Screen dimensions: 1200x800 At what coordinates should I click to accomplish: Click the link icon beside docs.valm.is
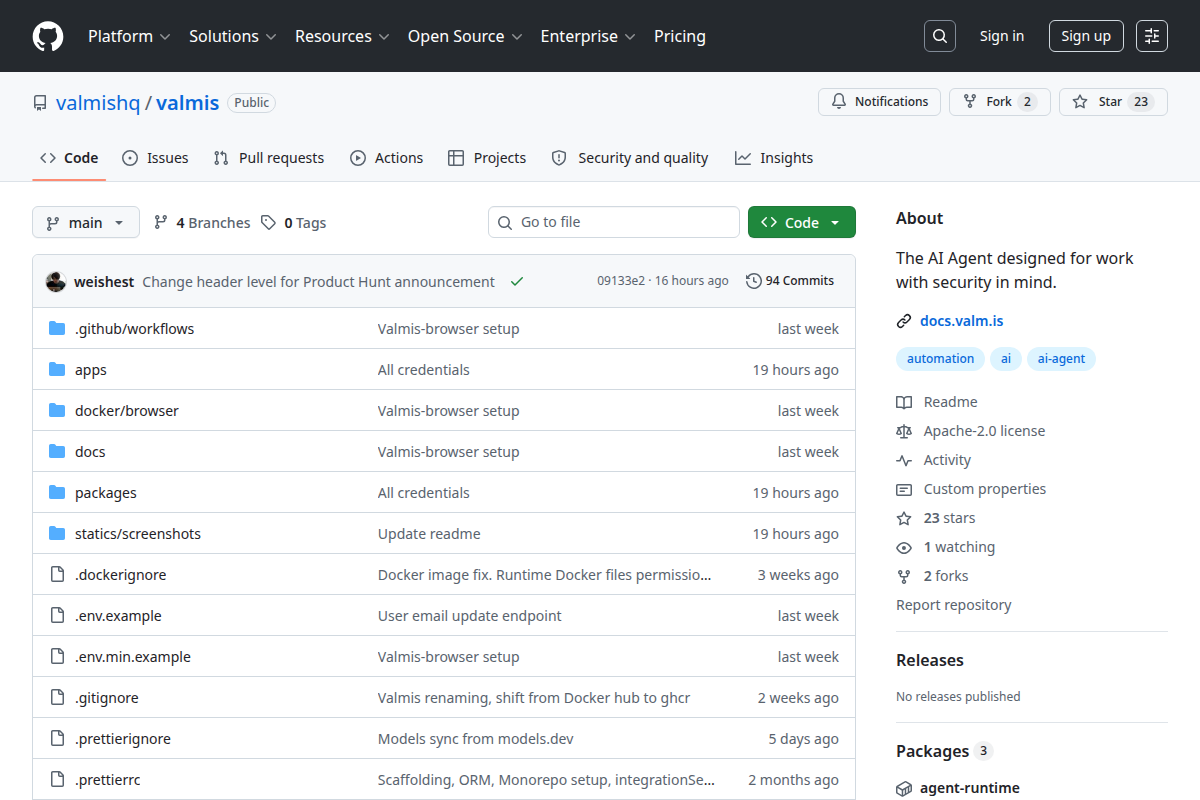904,321
